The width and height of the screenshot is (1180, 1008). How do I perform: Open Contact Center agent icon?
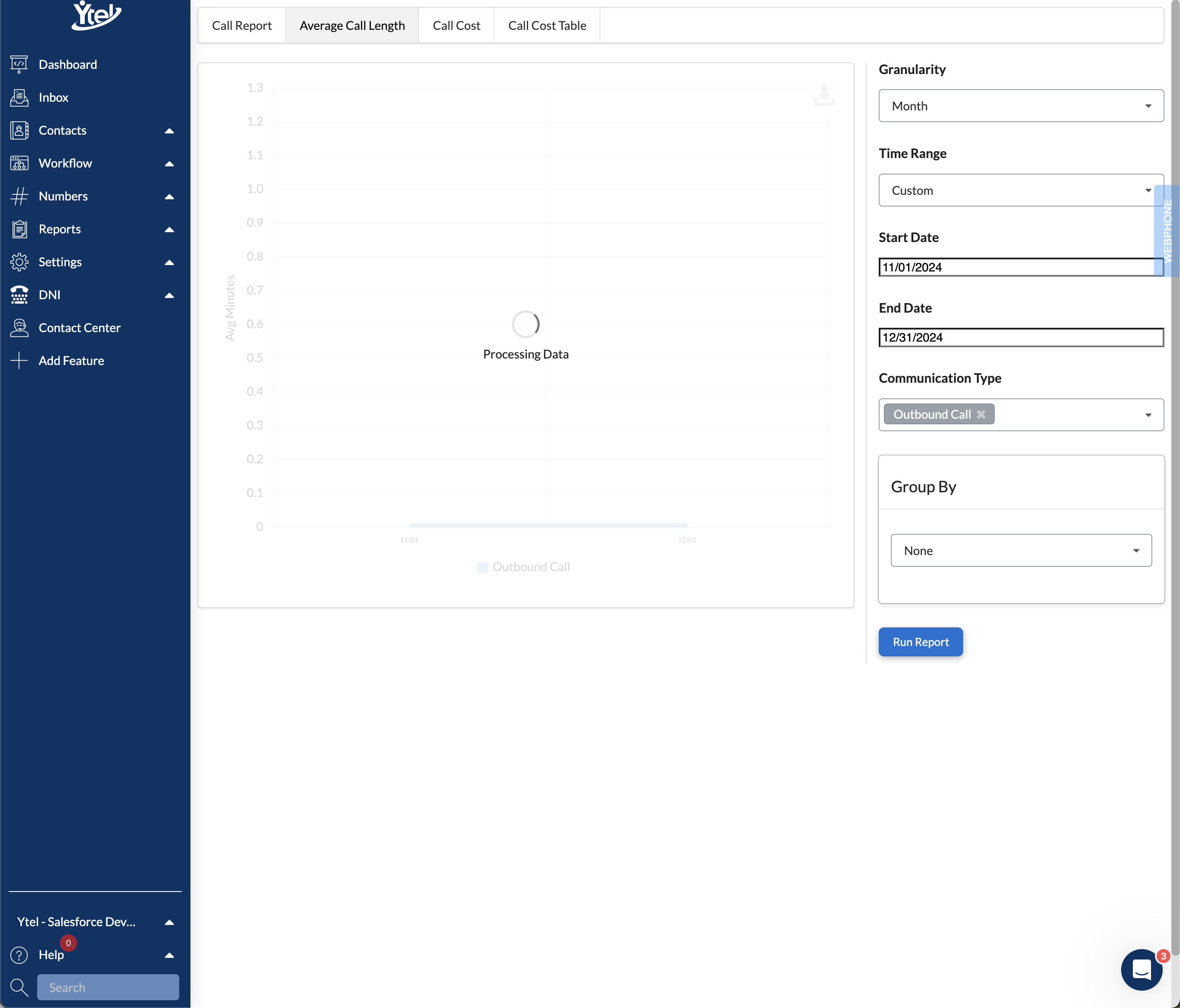coord(19,328)
